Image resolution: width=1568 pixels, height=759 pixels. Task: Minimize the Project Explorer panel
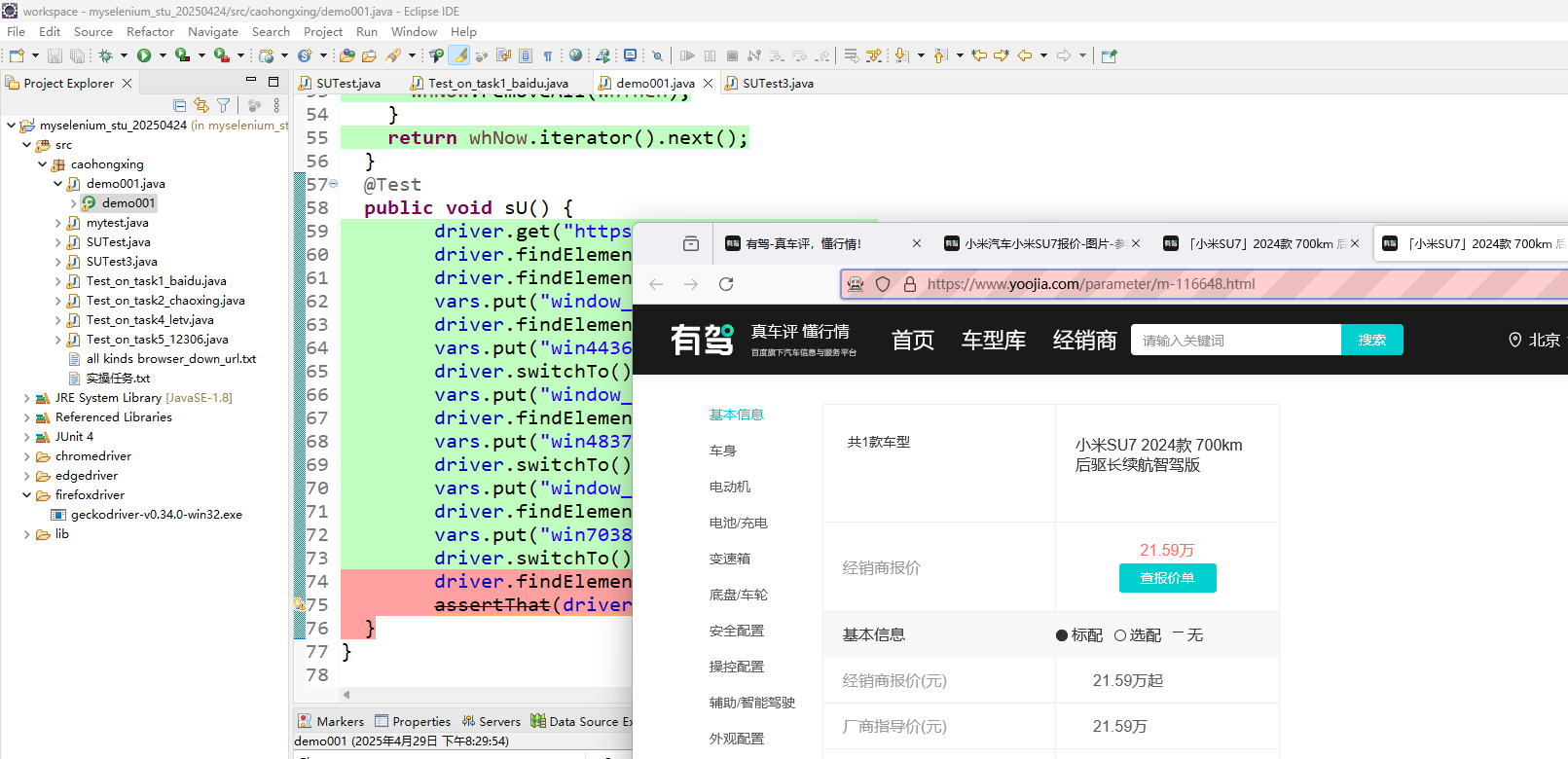pos(251,82)
